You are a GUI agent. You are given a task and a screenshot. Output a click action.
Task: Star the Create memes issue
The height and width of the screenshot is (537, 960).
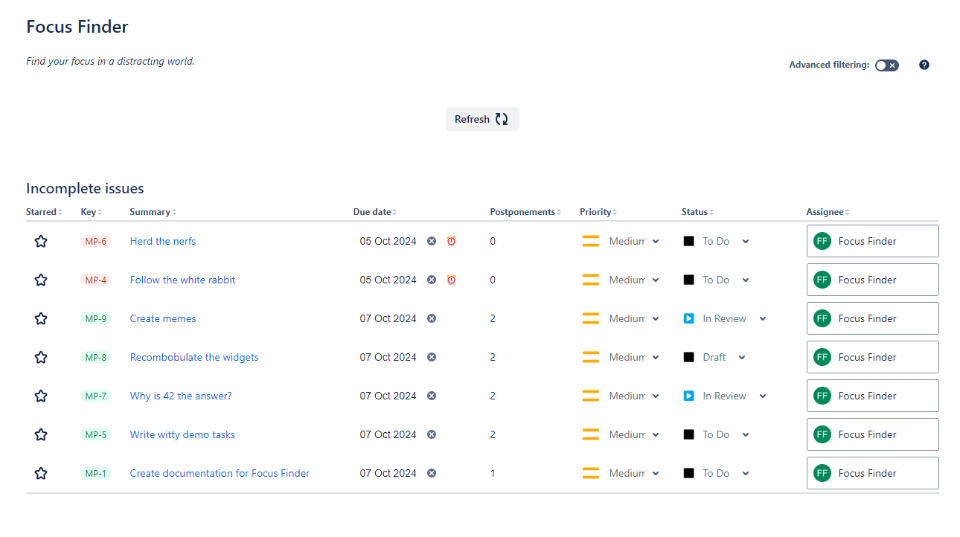41,319
